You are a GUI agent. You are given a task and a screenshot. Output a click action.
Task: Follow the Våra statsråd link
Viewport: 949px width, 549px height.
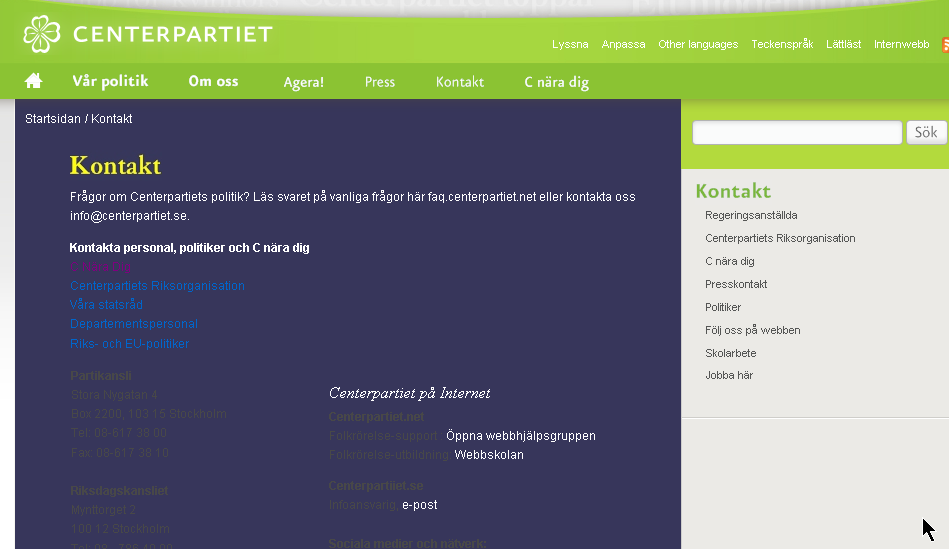[x=107, y=304]
